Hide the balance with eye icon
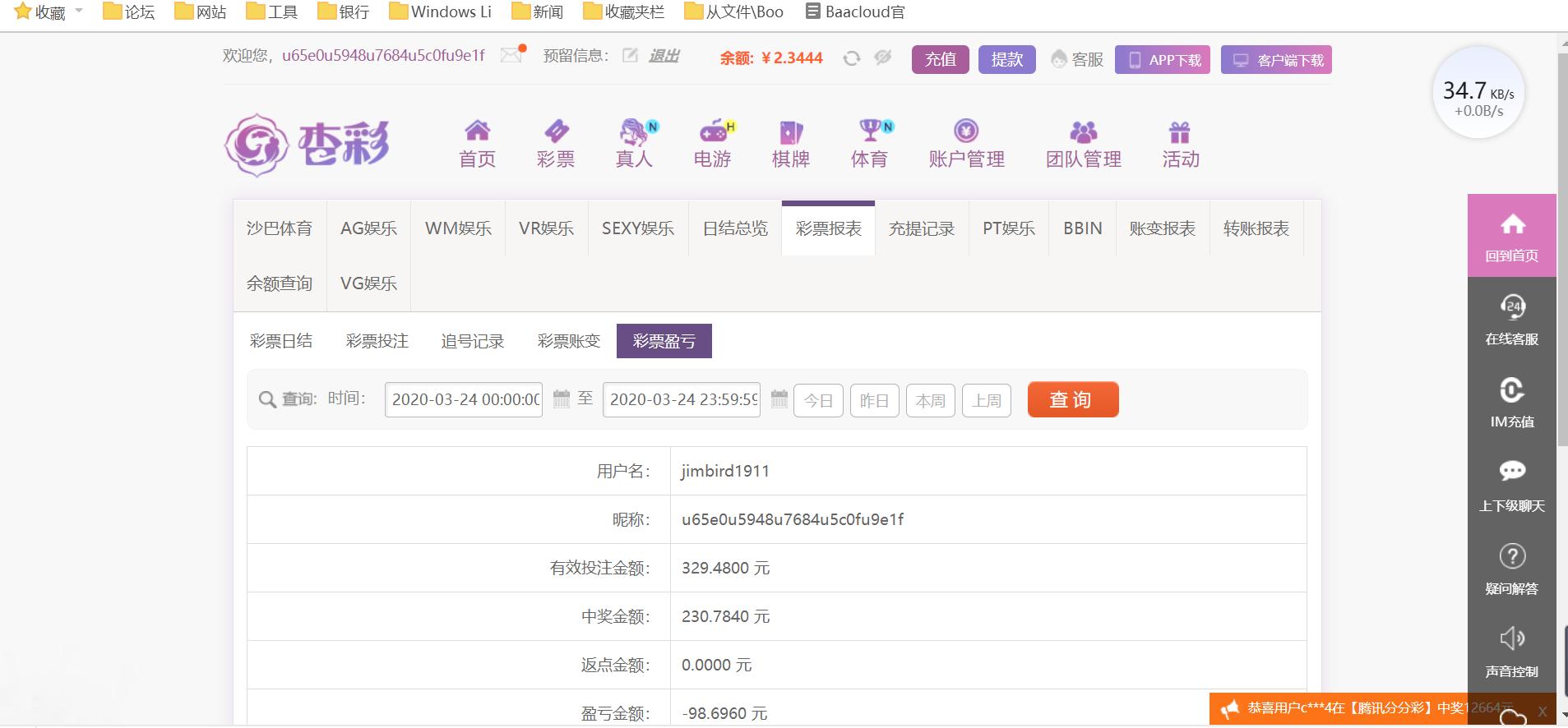The height and width of the screenshot is (728, 1568). pos(883,58)
